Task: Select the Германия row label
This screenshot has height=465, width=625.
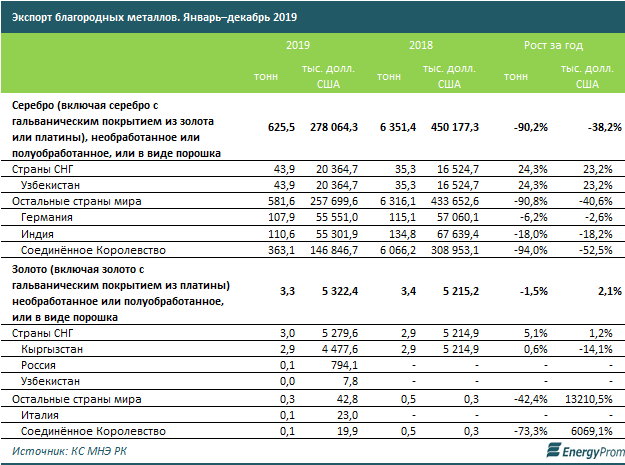Action: click(x=48, y=217)
